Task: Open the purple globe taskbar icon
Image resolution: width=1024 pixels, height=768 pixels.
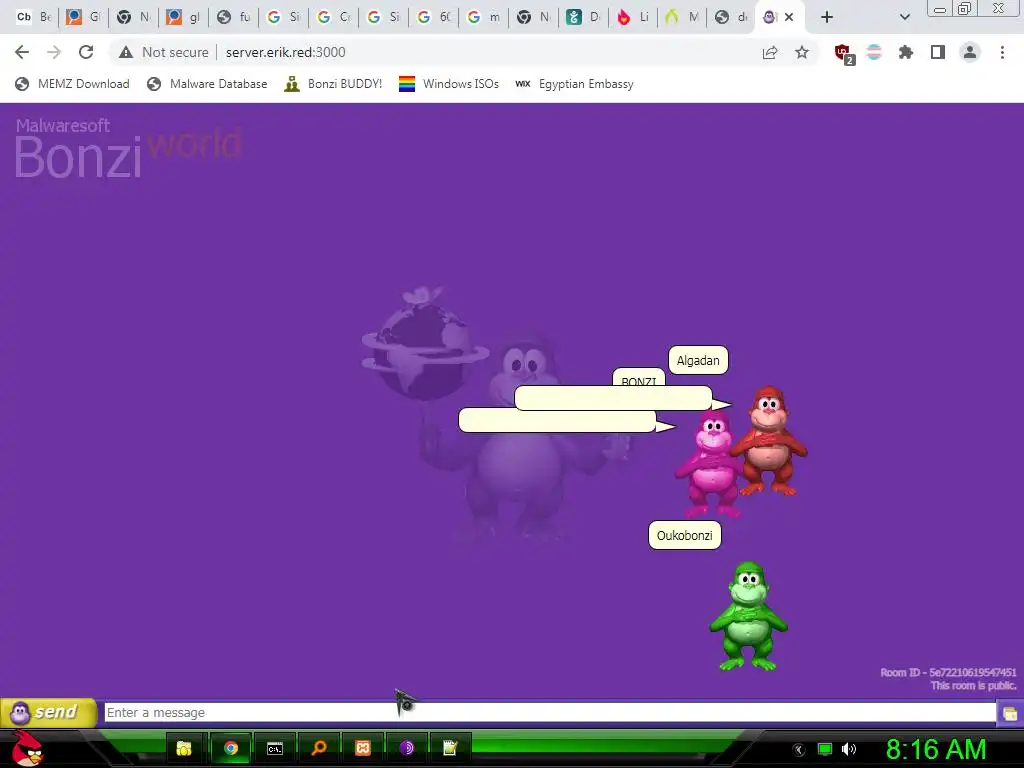Action: coord(406,748)
